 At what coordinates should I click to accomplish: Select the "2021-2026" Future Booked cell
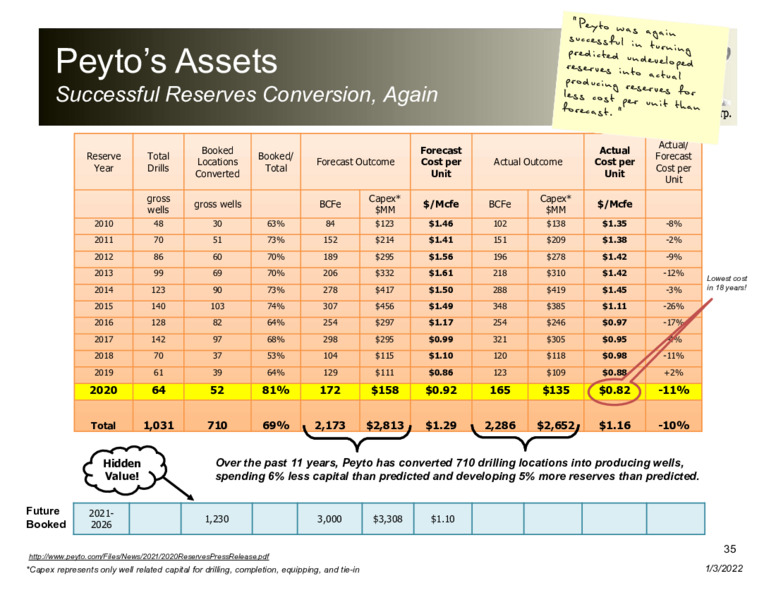pos(101,519)
